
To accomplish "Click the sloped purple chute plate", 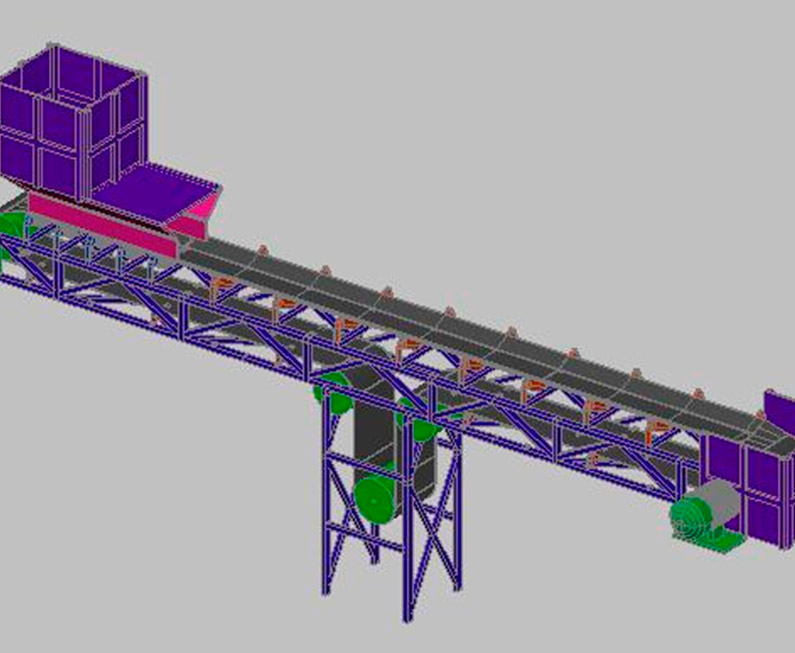I will [x=165, y=189].
